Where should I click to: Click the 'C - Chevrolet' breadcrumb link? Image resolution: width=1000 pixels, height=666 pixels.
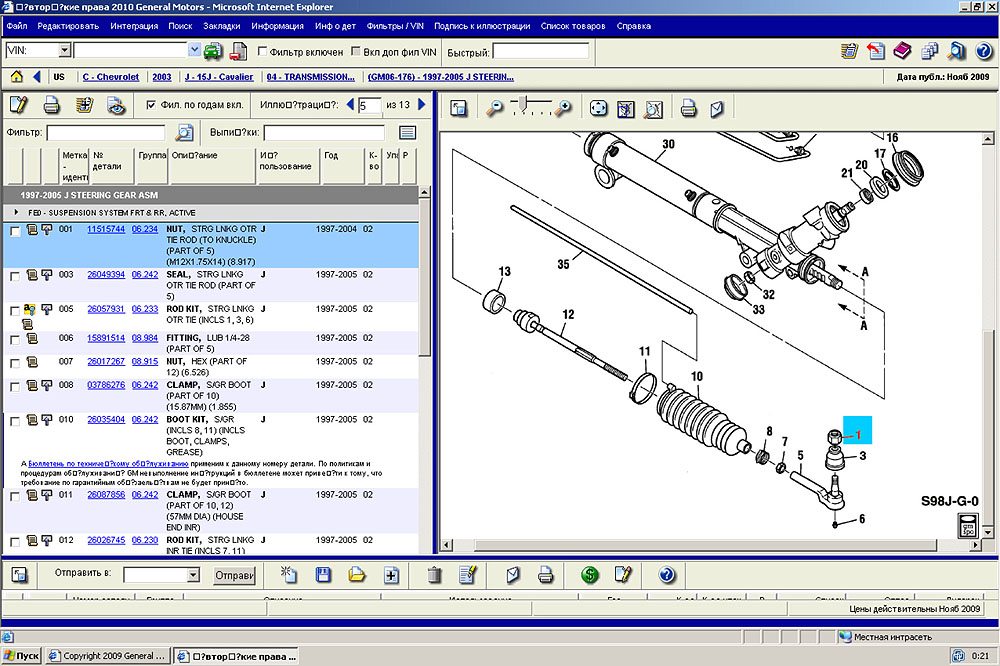(111, 77)
